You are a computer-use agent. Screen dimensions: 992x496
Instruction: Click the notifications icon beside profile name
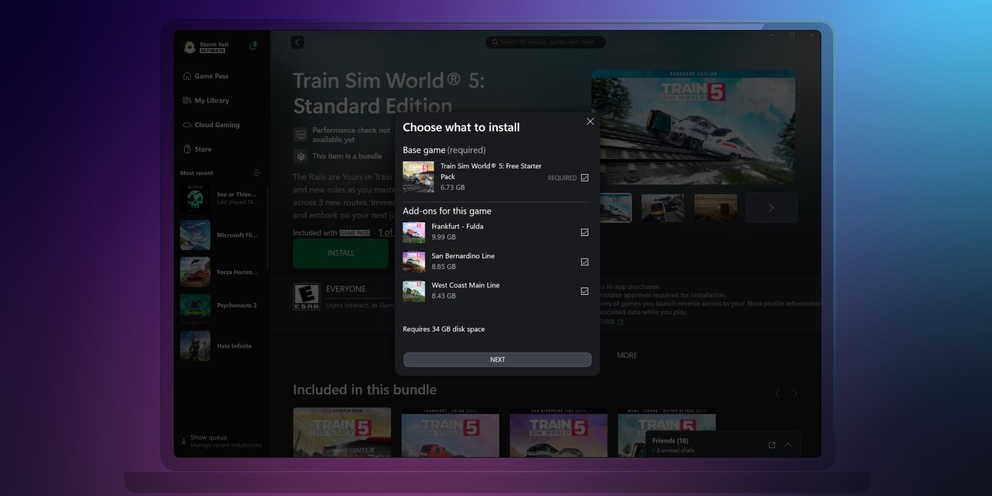pos(253,46)
